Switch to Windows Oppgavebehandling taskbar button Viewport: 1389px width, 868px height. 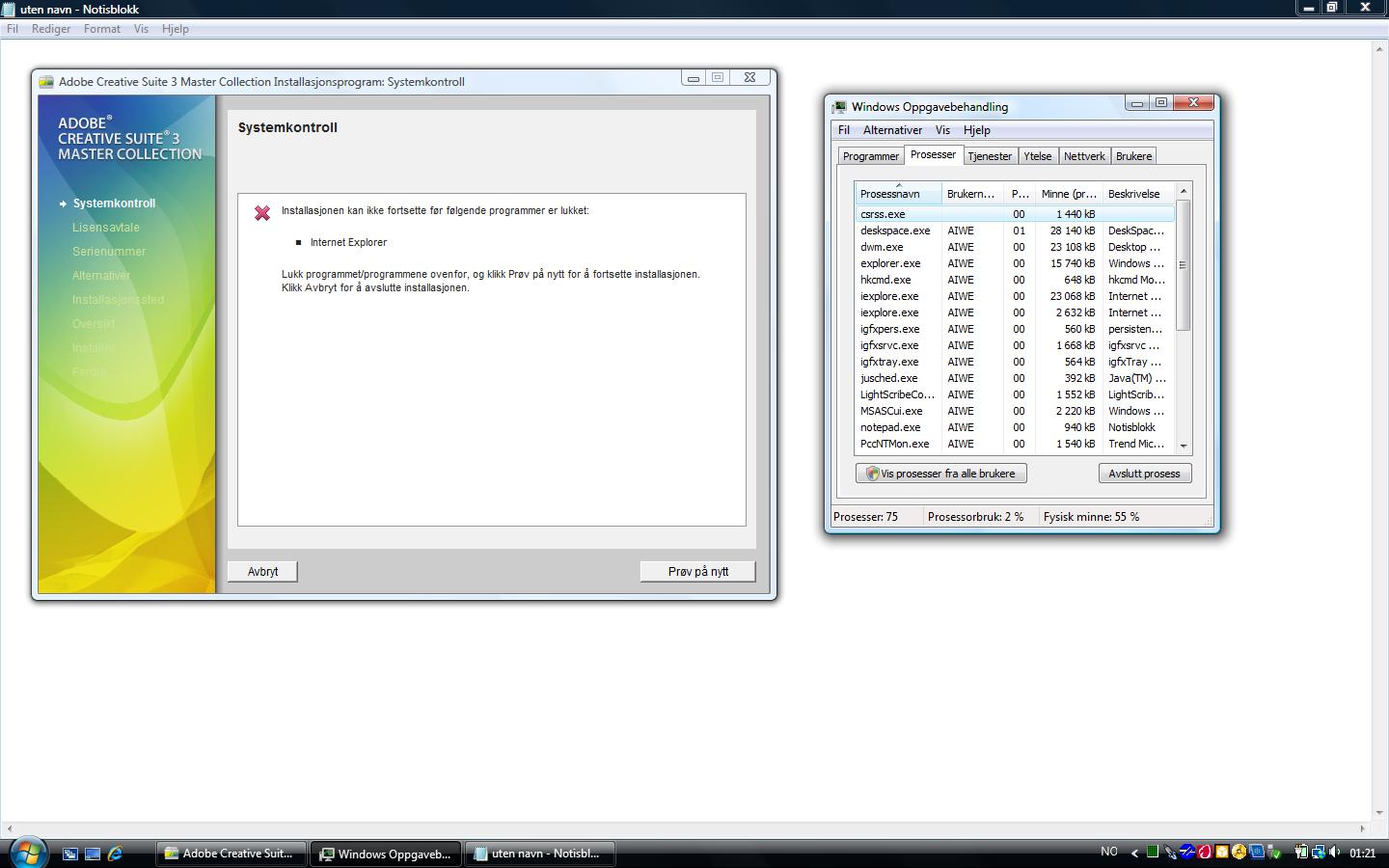pos(386,854)
